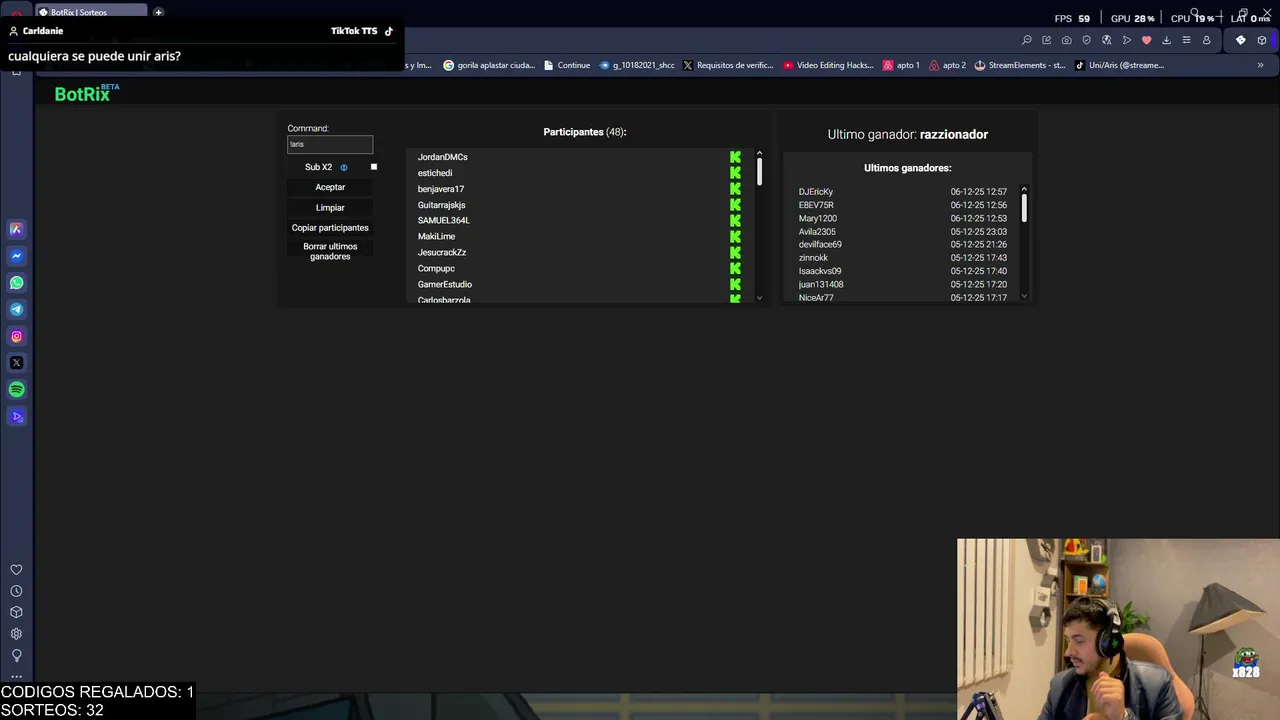Image resolution: width=1280 pixels, height=720 pixels.
Task: Open the 'apto 1' bookmark
Action: 901,65
